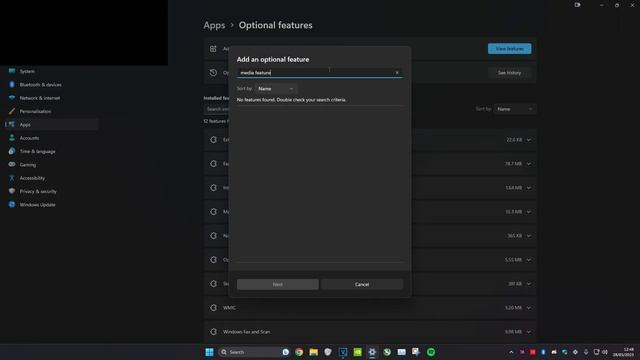Open Spotify from the taskbar
The height and width of the screenshot is (360, 640).
pos(431,352)
